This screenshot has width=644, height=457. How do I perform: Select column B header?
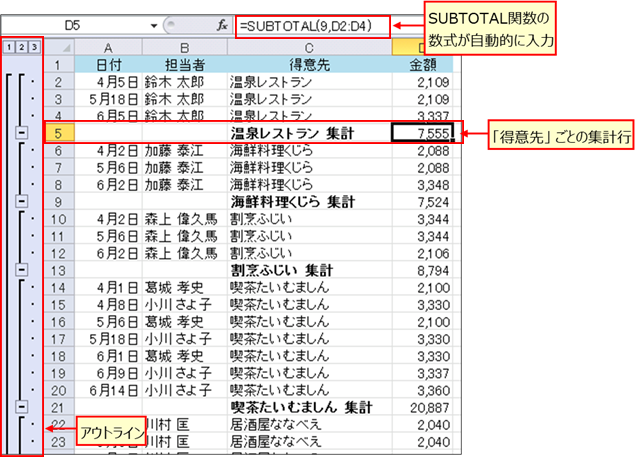[185, 48]
